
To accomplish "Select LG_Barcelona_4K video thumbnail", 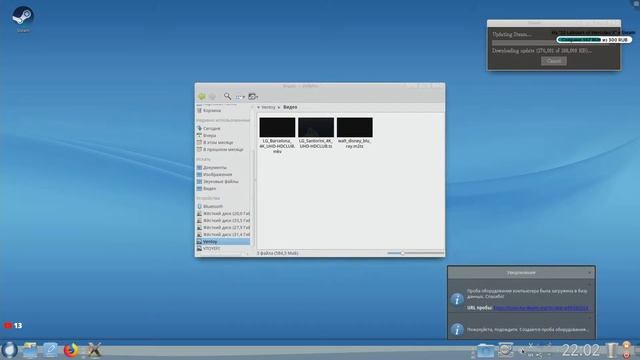I will click(x=277, y=127).
